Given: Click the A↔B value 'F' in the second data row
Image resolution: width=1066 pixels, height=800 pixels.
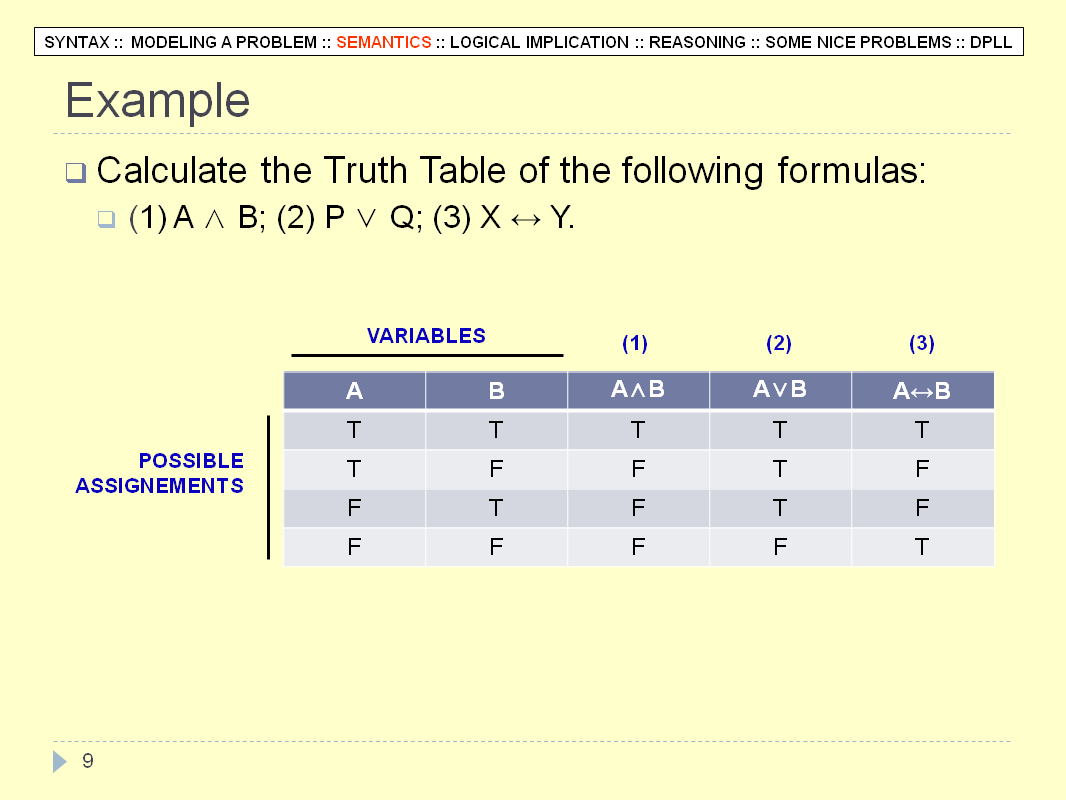Looking at the screenshot, I should coord(922,469).
